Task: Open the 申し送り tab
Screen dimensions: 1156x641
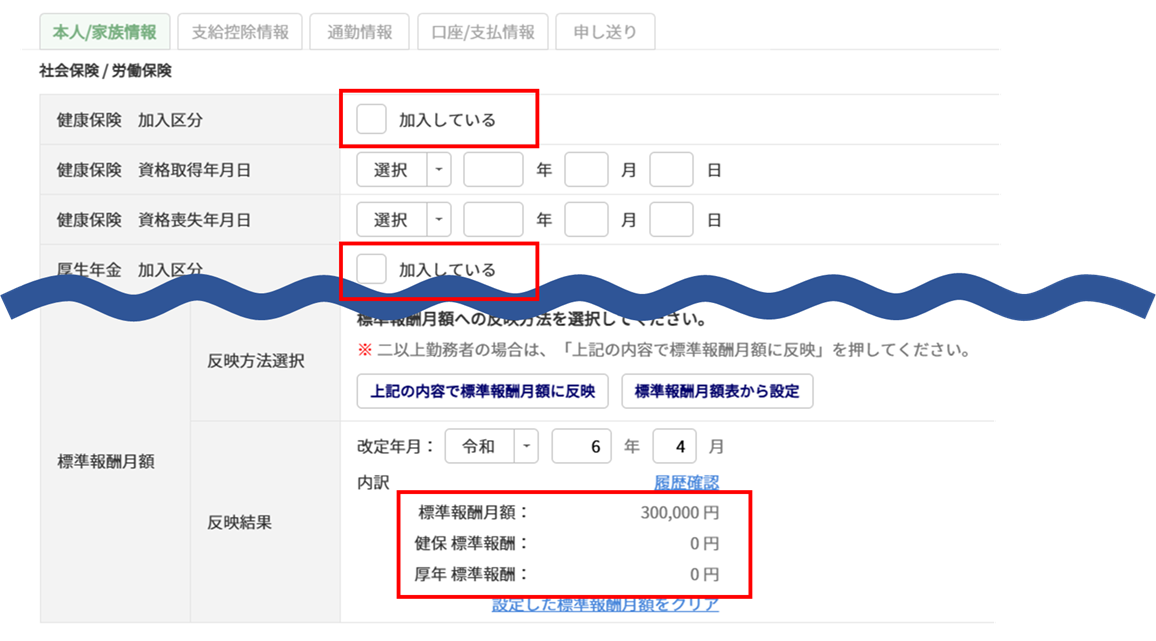Action: pyautogui.click(x=605, y=32)
